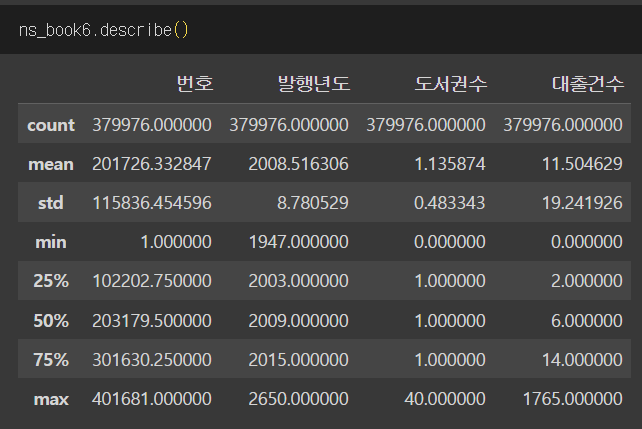Select mean value 11.504629
The height and width of the screenshot is (429, 642).
coord(582,164)
